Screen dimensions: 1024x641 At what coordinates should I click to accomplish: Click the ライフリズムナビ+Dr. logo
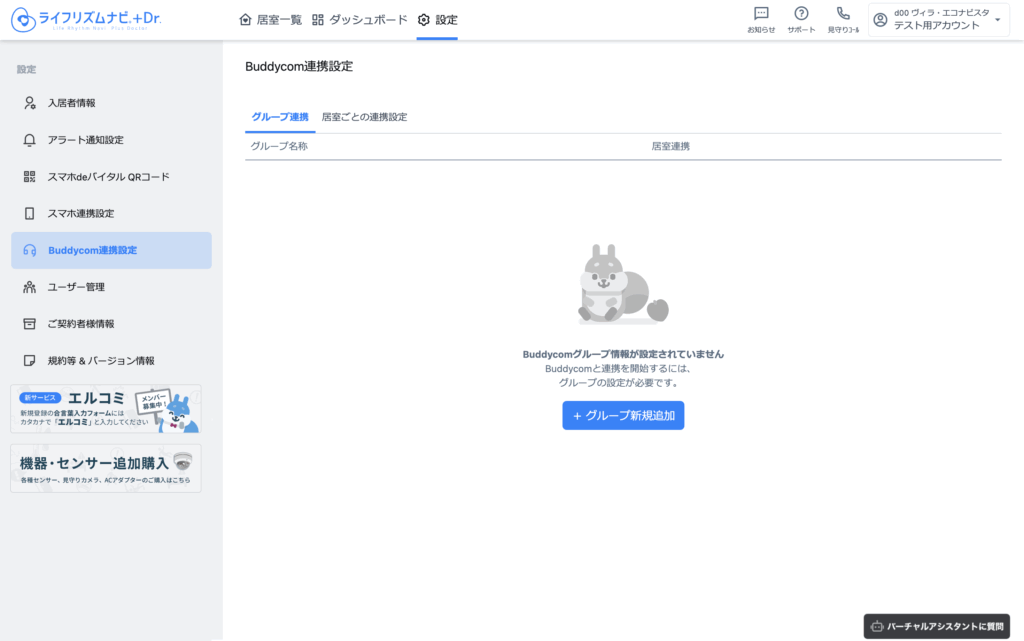click(86, 20)
